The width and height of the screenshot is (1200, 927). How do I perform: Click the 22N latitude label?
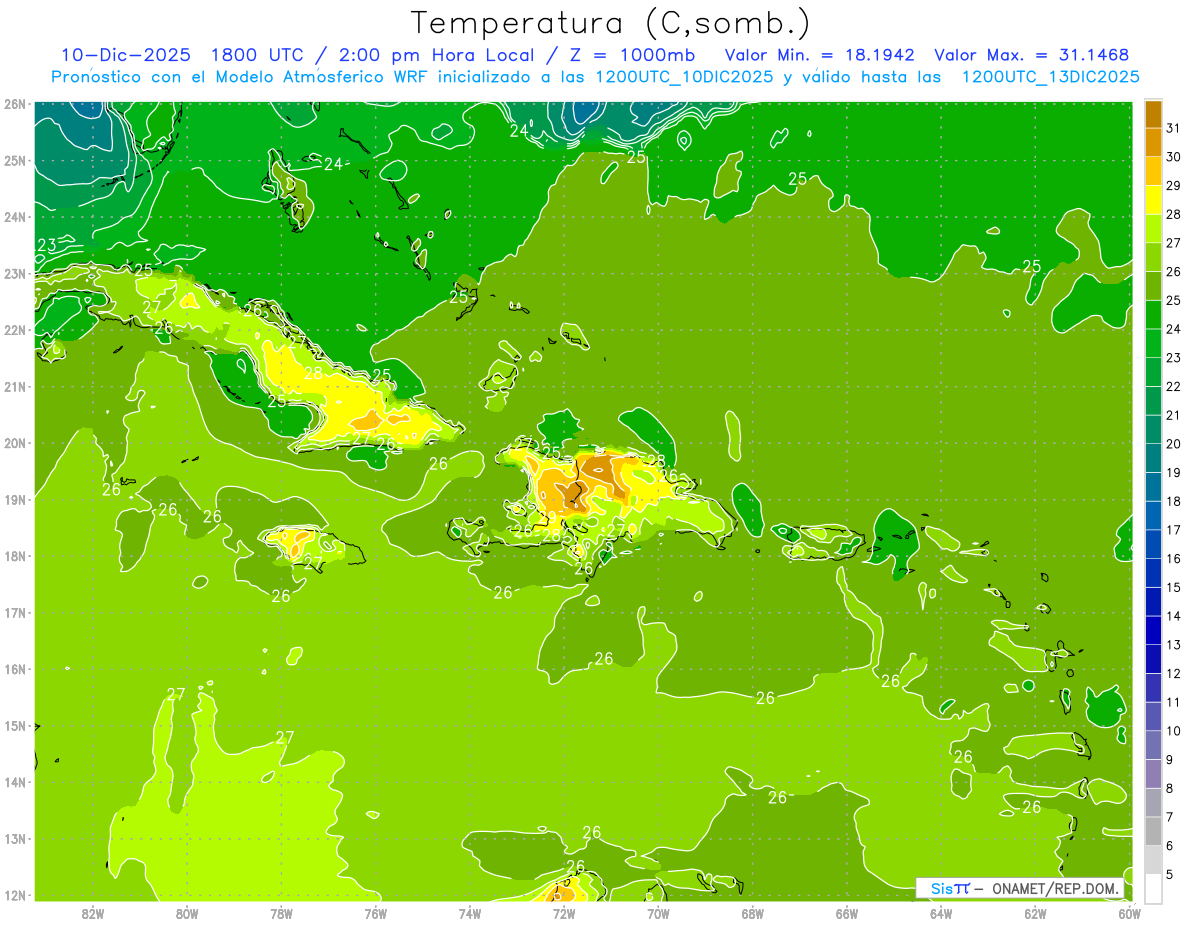click(14, 330)
